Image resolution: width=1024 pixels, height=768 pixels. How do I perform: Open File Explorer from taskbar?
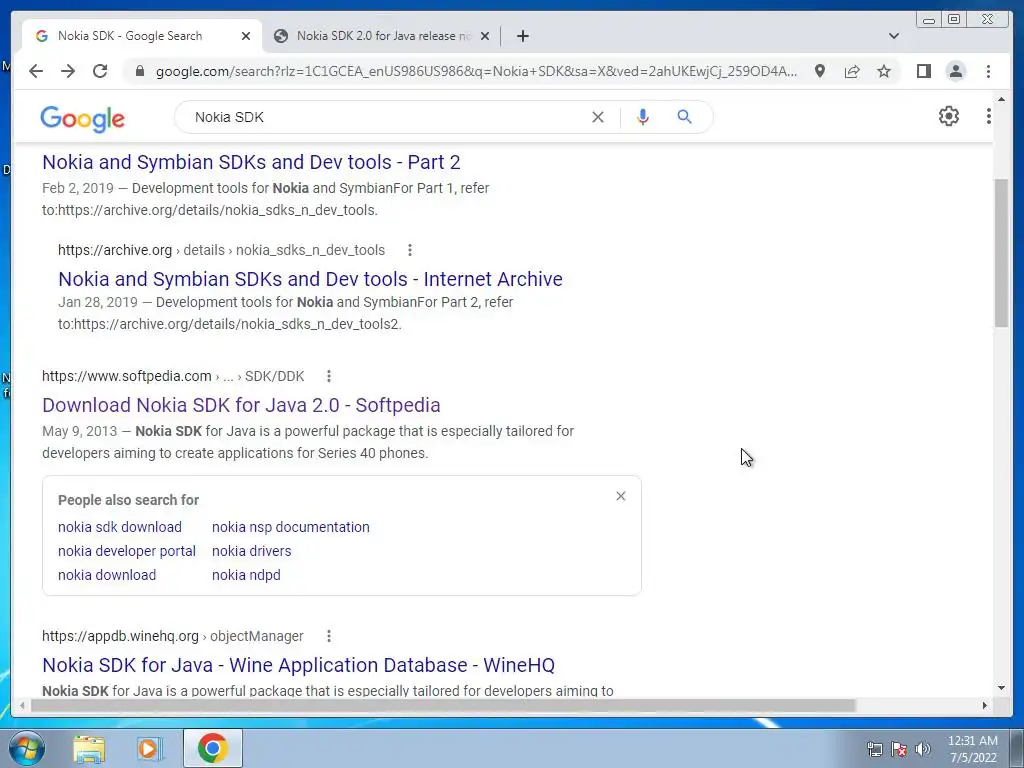[89, 748]
